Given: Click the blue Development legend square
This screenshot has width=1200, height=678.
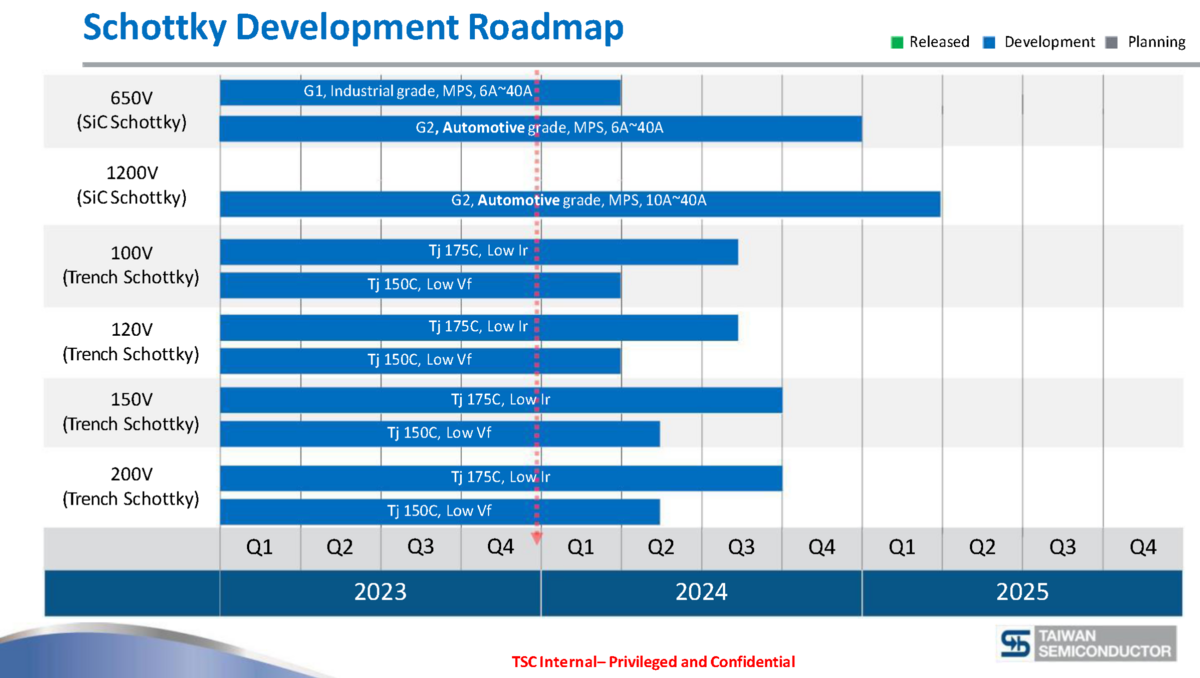Looking at the screenshot, I should pos(989,42).
